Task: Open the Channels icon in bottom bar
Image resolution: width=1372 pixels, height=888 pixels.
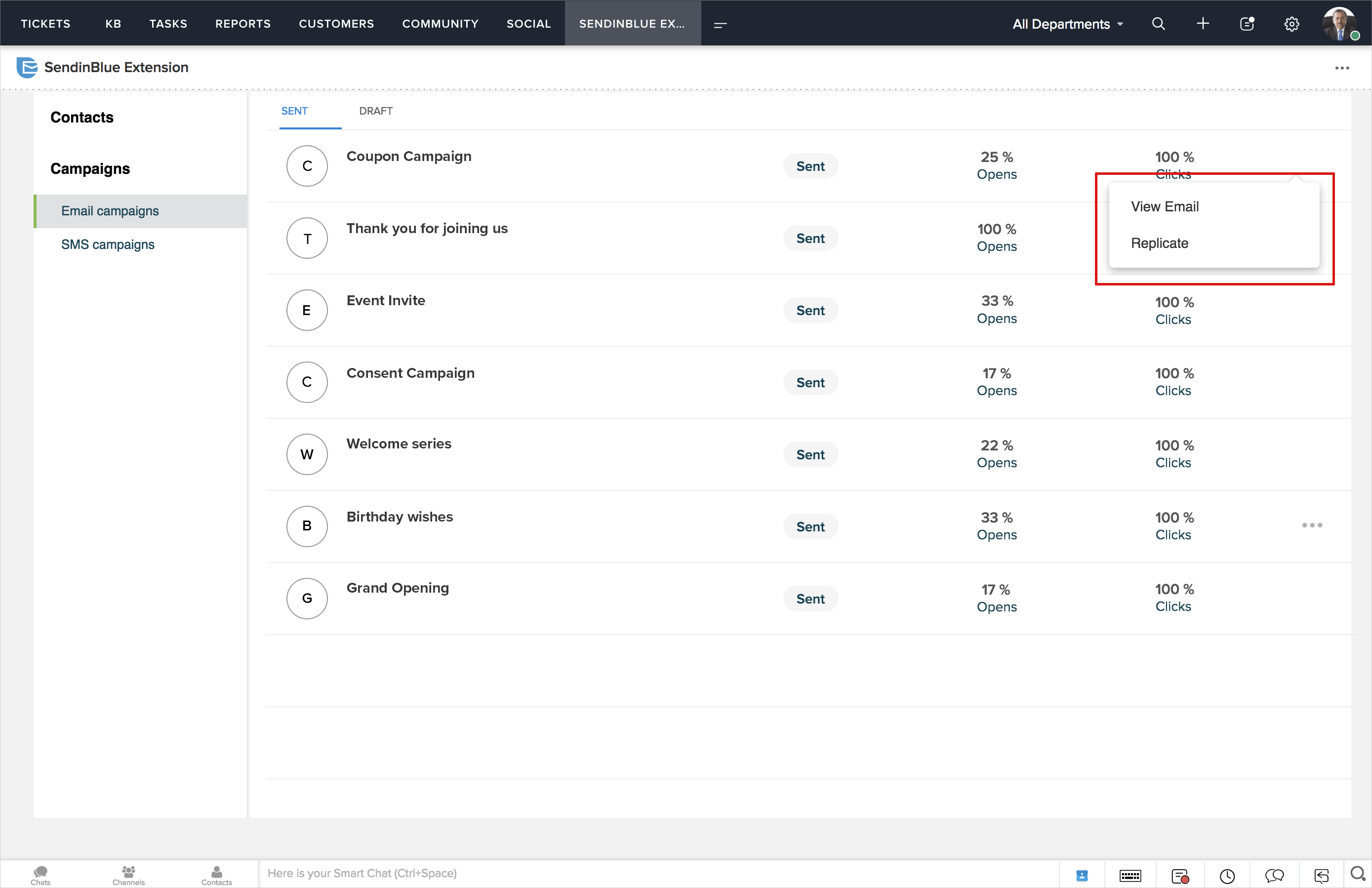Action: tap(128, 874)
